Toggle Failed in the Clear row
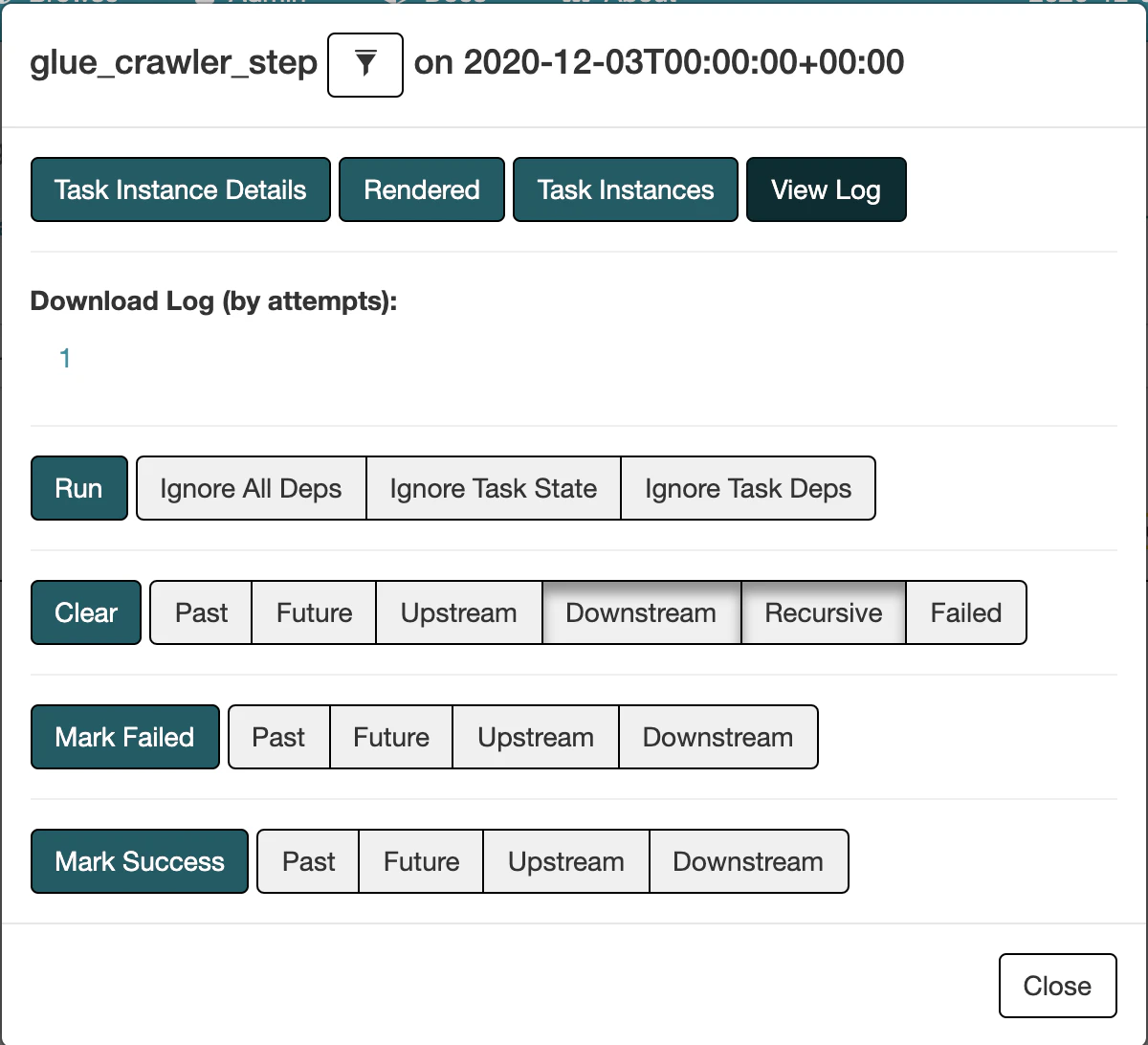The height and width of the screenshot is (1045, 1148). click(966, 612)
